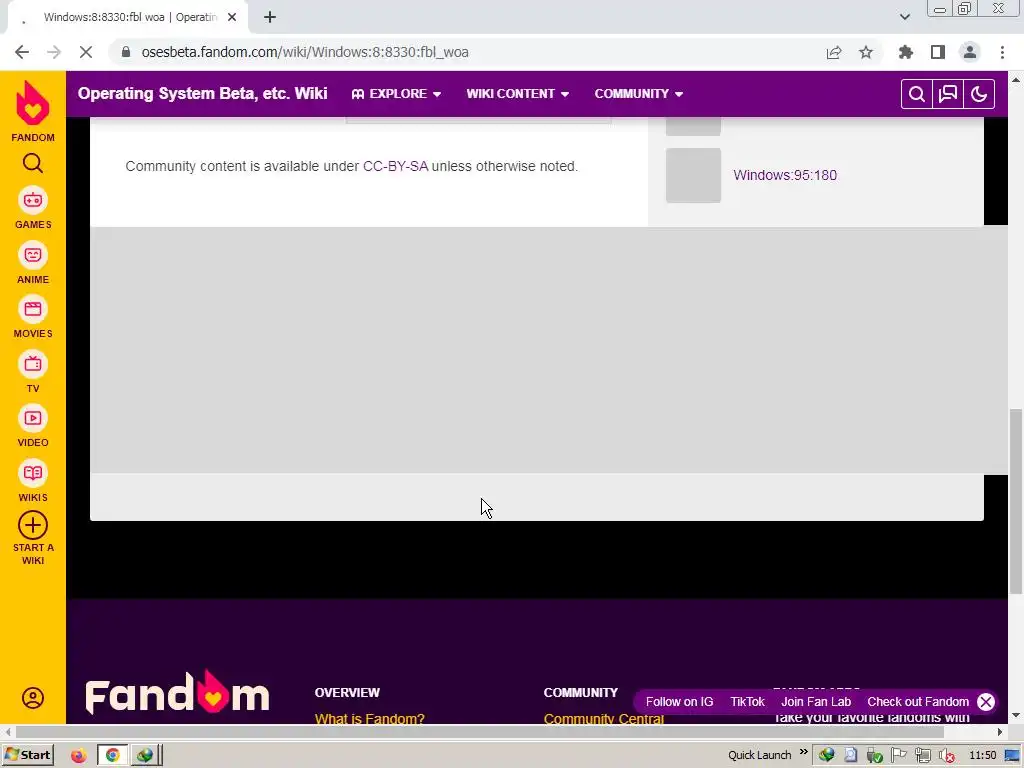Screen dimensions: 1024x768
Task: Click the taskbar clock 11:50
Action: coord(982,756)
